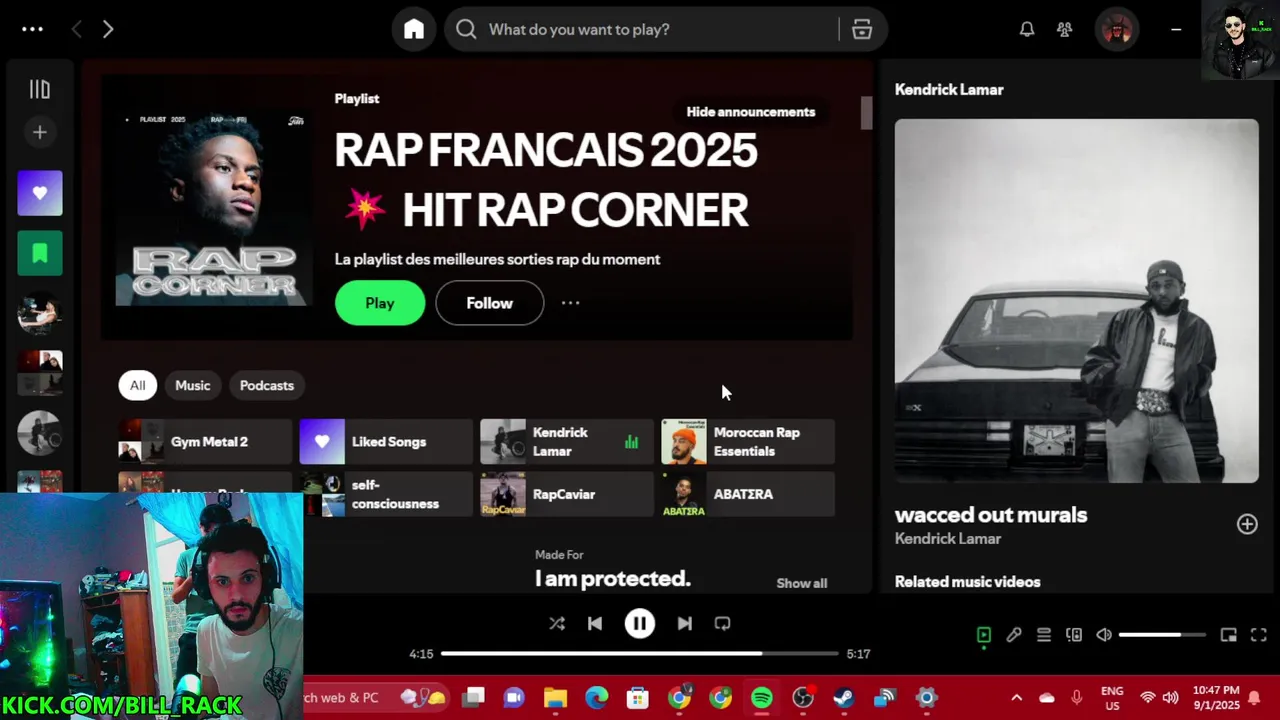Image resolution: width=1280 pixels, height=720 pixels.
Task: Open the self-consciousness tile
Action: (386, 494)
